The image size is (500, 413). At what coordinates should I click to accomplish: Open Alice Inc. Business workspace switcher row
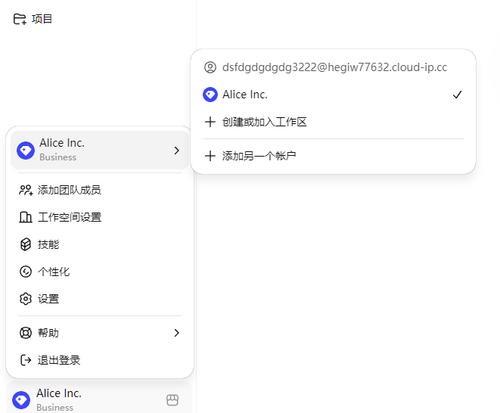click(x=100, y=150)
